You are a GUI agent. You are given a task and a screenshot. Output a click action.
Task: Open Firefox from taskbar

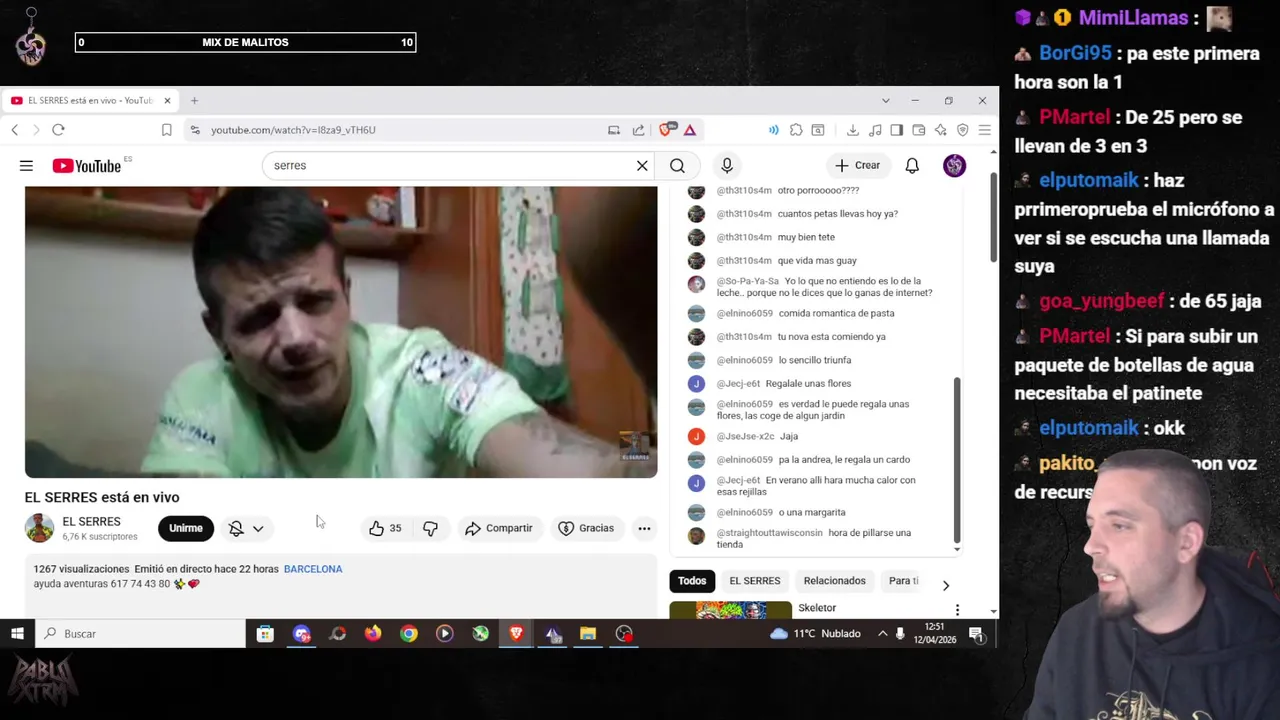373,634
